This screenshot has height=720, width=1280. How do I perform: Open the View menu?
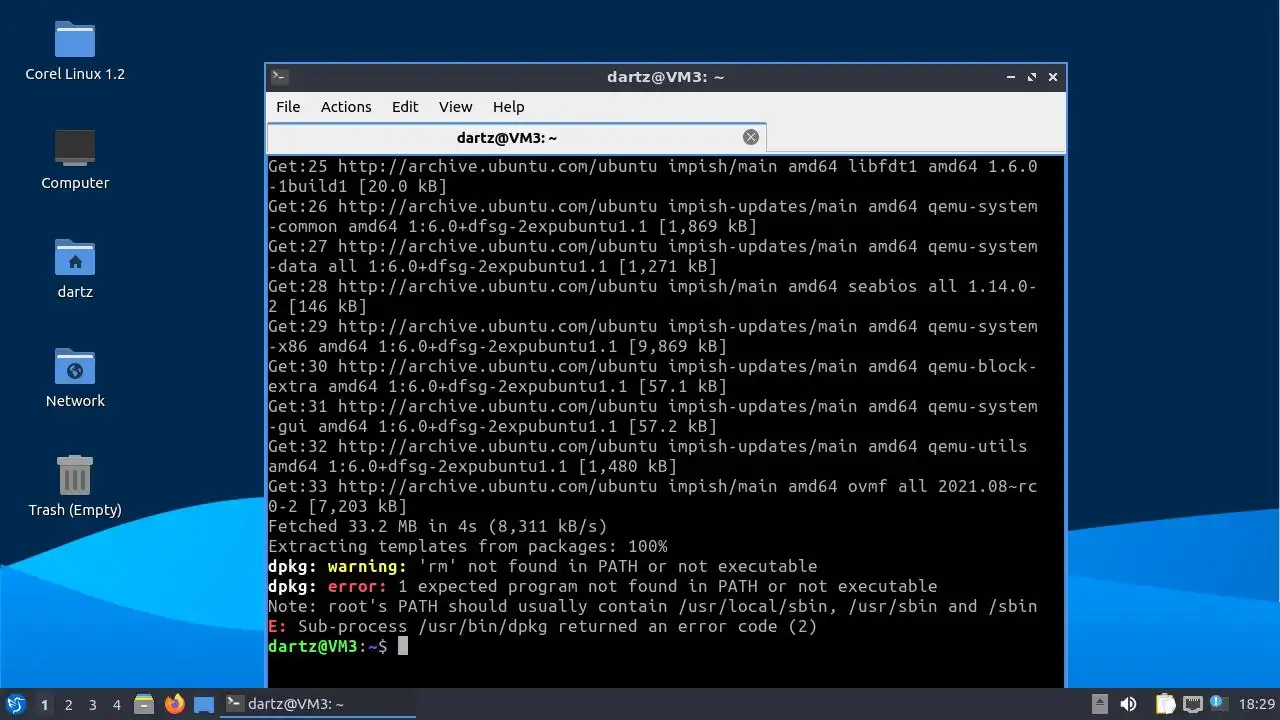[455, 107]
